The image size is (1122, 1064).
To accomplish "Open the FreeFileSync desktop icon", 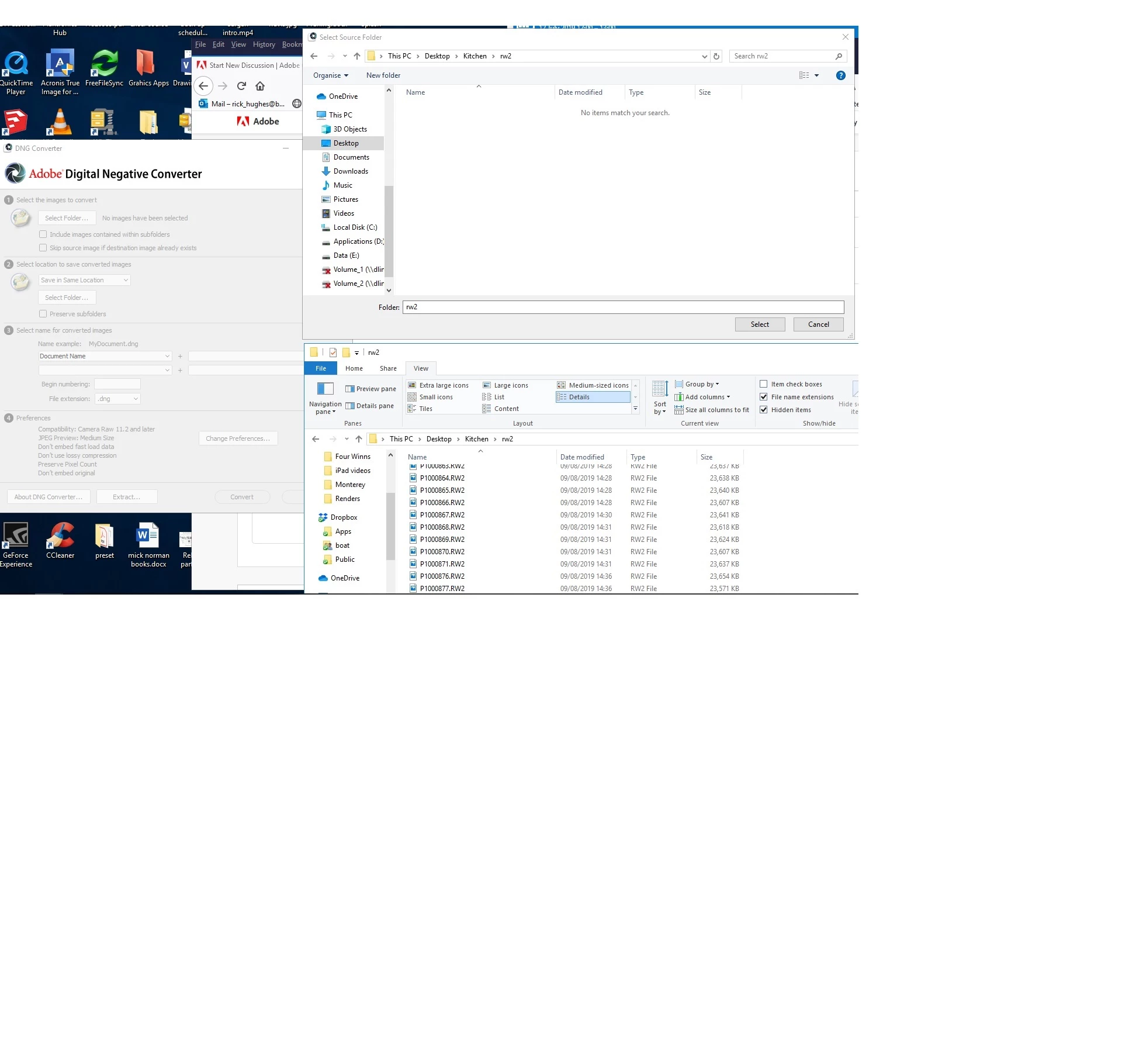I will [104, 64].
